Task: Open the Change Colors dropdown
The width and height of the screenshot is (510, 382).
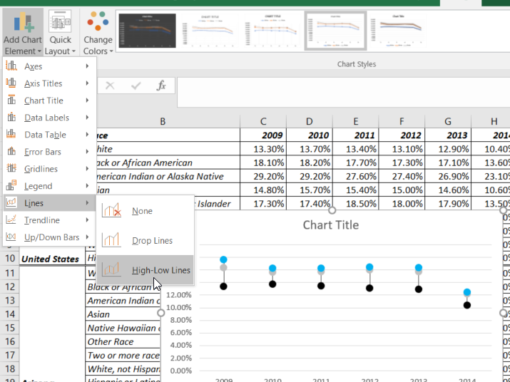Action: [98, 32]
